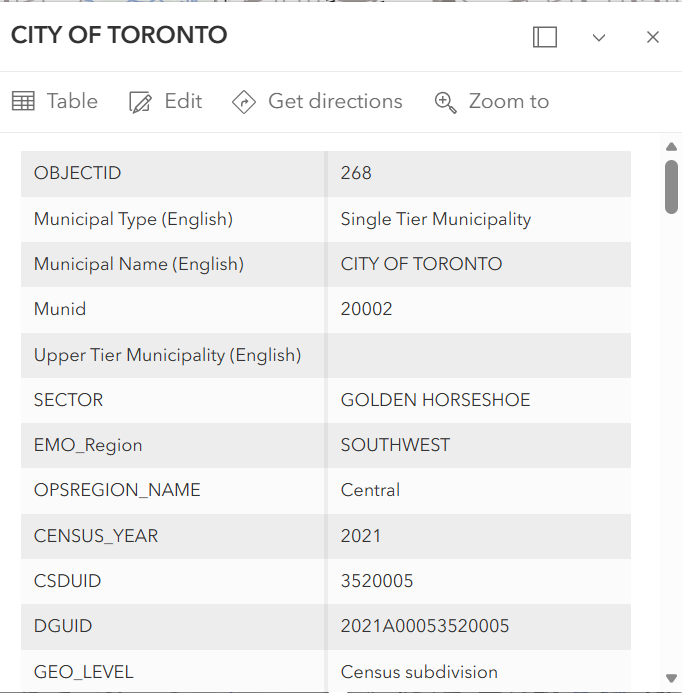
Task: Select the Census subdivision value
Action: 419,672
